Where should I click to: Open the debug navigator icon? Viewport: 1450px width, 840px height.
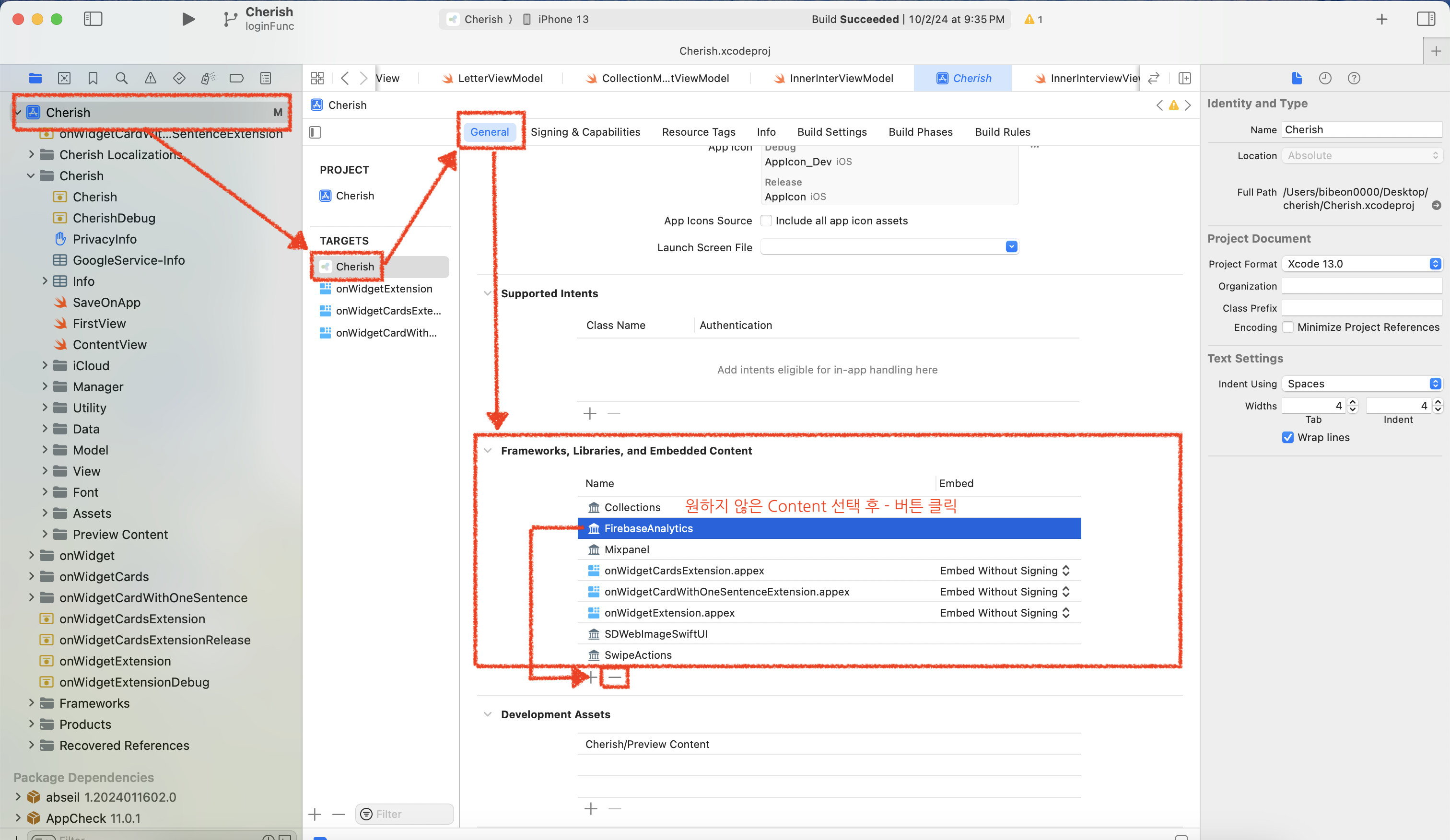pos(208,78)
